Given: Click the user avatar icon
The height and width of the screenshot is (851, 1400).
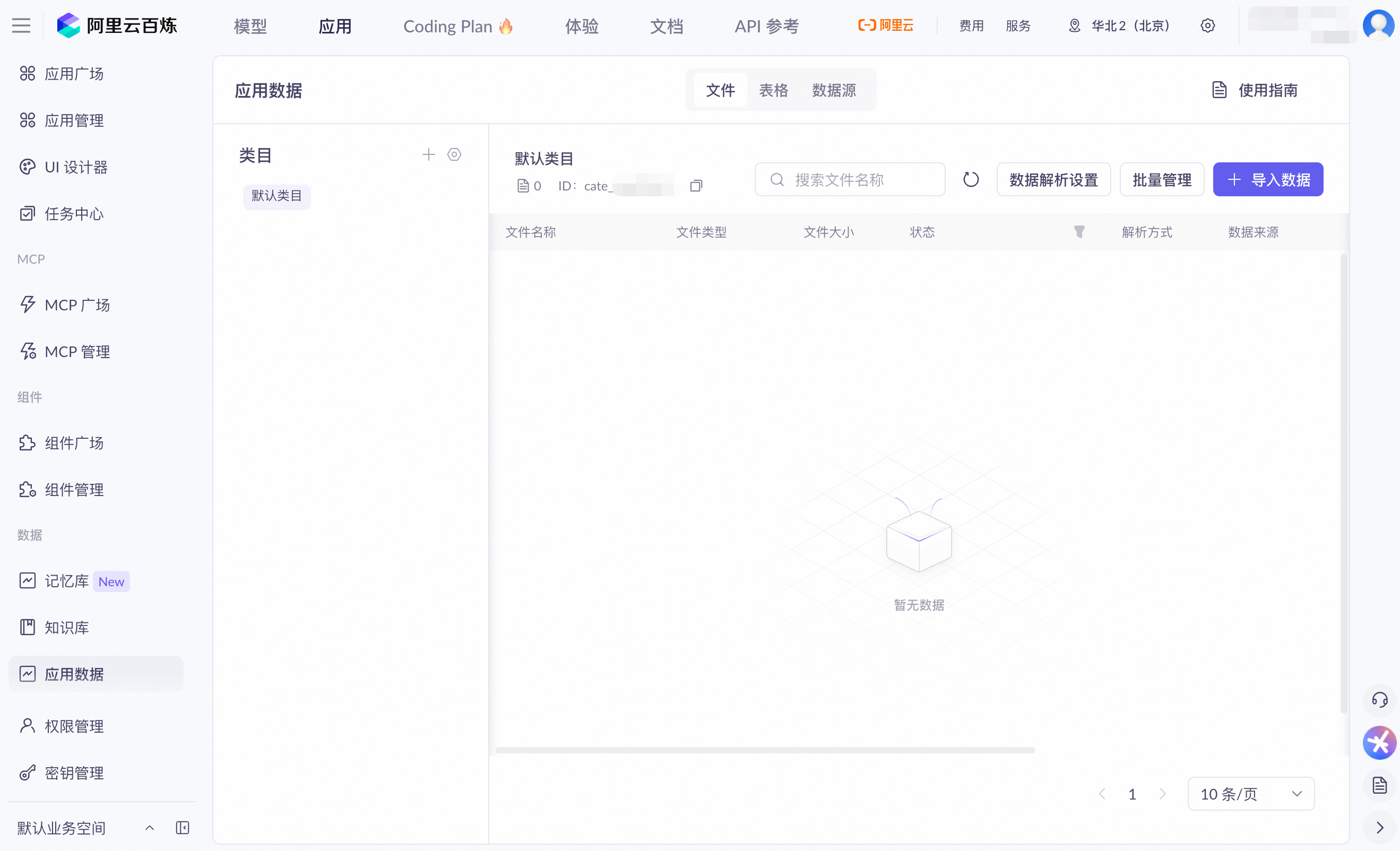Looking at the screenshot, I should coord(1378,24).
